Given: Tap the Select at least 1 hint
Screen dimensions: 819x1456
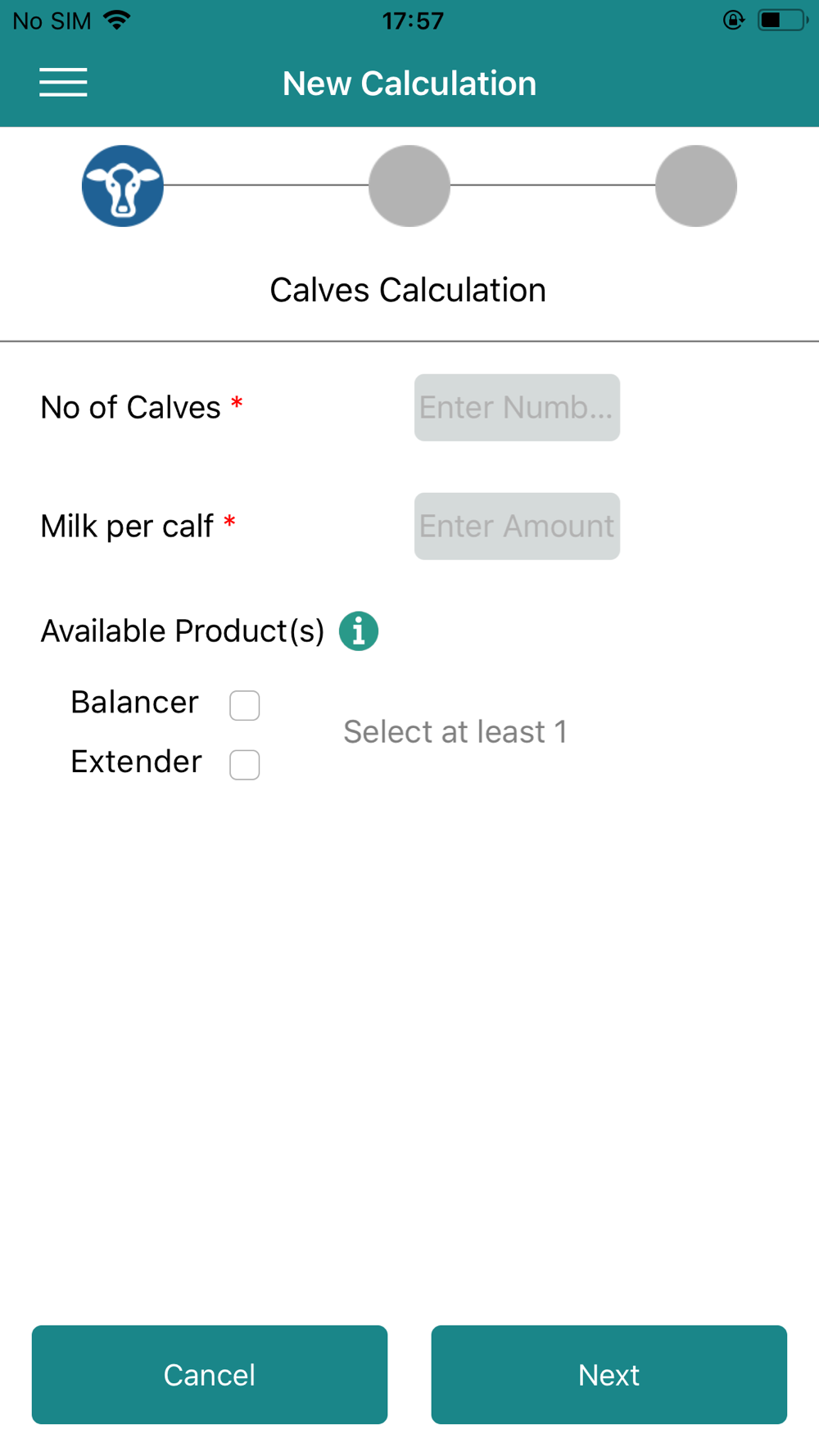Looking at the screenshot, I should [455, 732].
